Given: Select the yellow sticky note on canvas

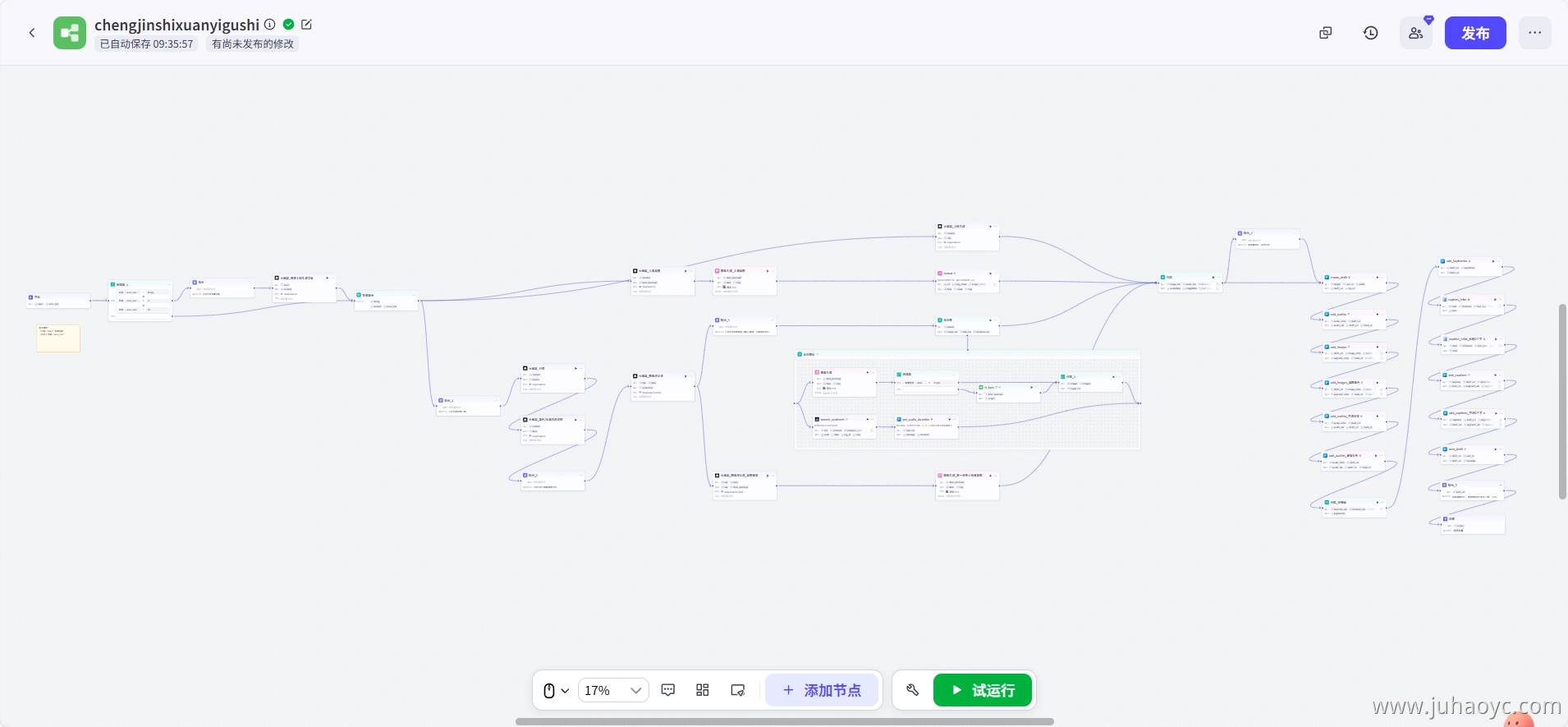Looking at the screenshot, I should click(58, 339).
